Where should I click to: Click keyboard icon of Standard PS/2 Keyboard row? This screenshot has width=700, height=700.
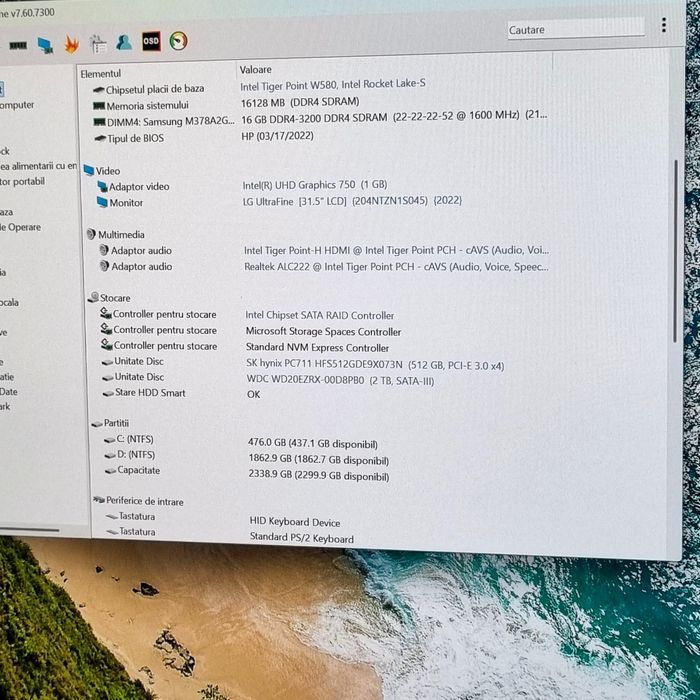112,532
